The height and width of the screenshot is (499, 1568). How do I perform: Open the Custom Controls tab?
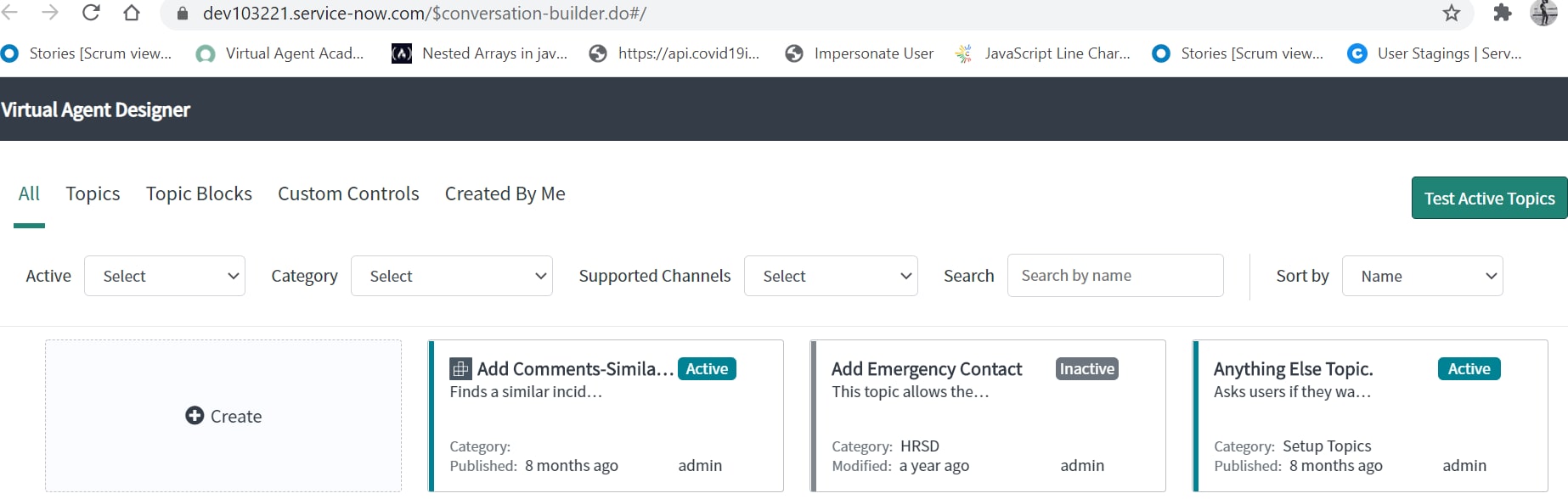coord(348,193)
